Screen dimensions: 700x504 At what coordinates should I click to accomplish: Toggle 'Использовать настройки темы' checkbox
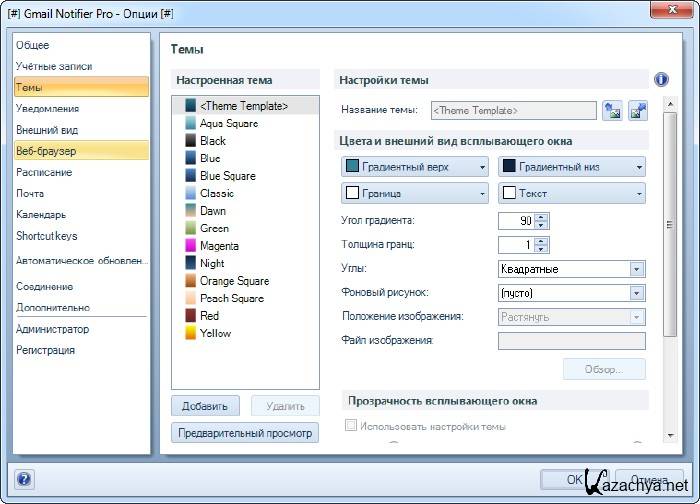click(x=351, y=426)
